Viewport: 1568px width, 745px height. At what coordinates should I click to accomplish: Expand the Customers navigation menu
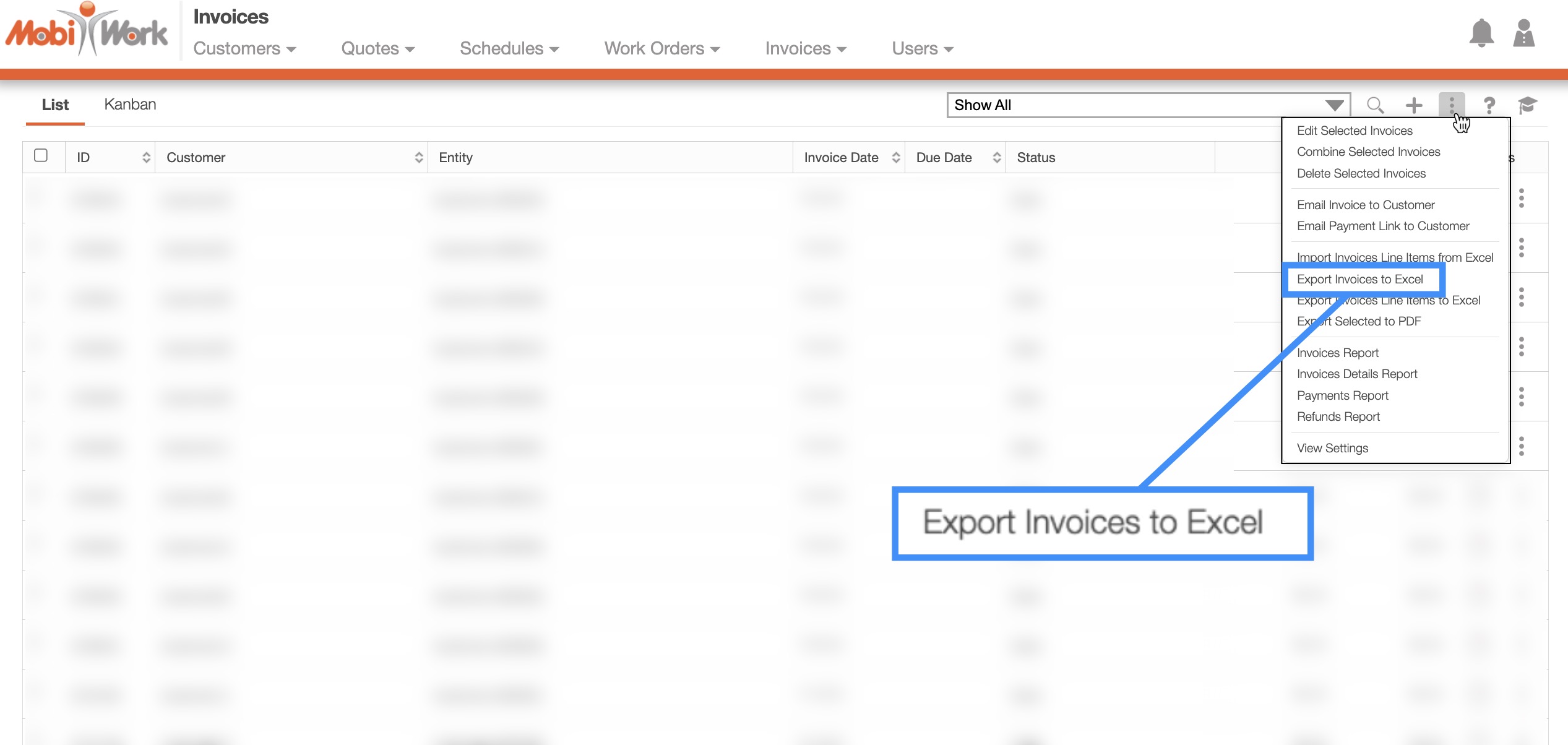244,49
